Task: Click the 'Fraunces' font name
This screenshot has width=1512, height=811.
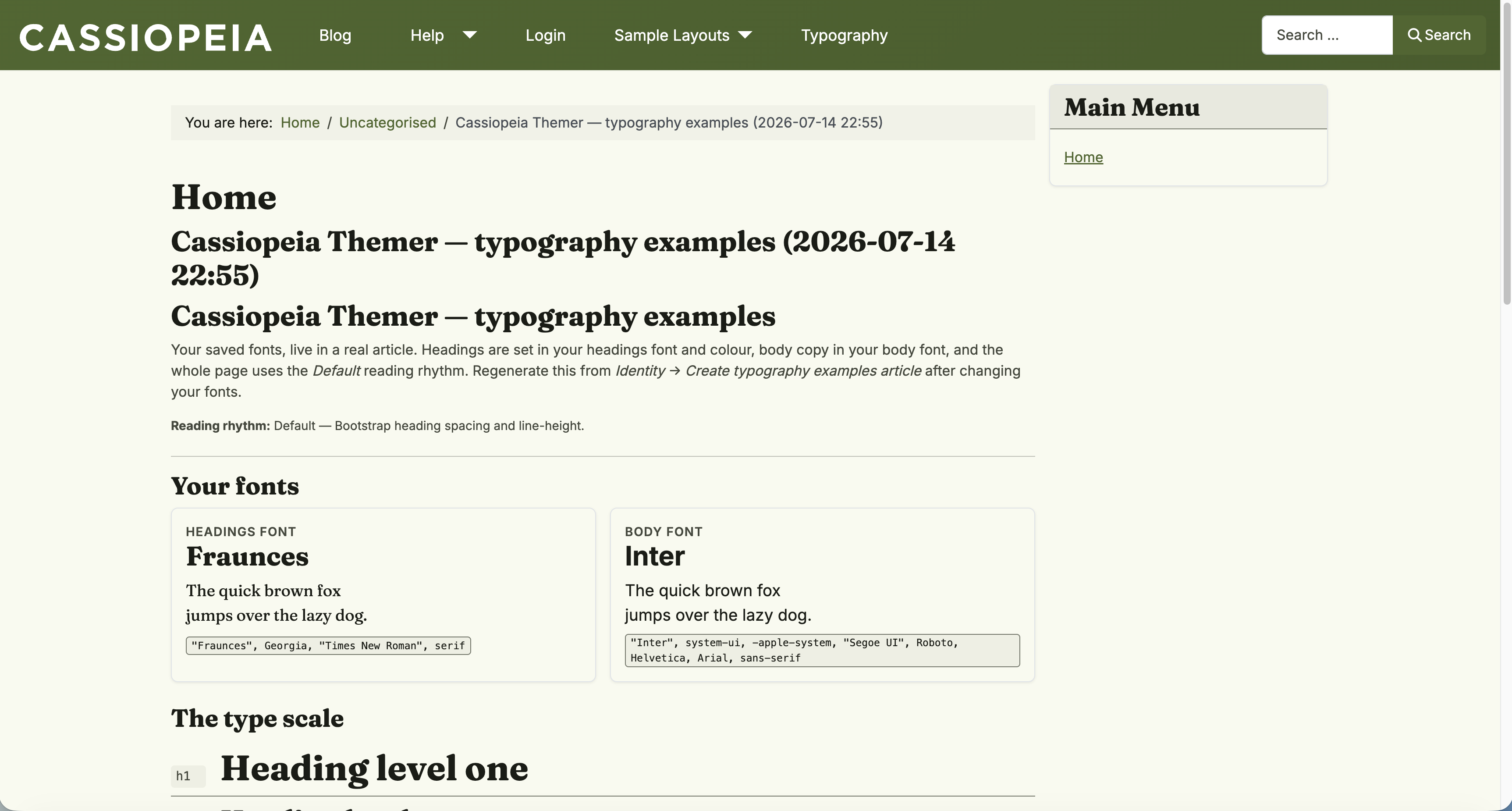Action: 247,556
